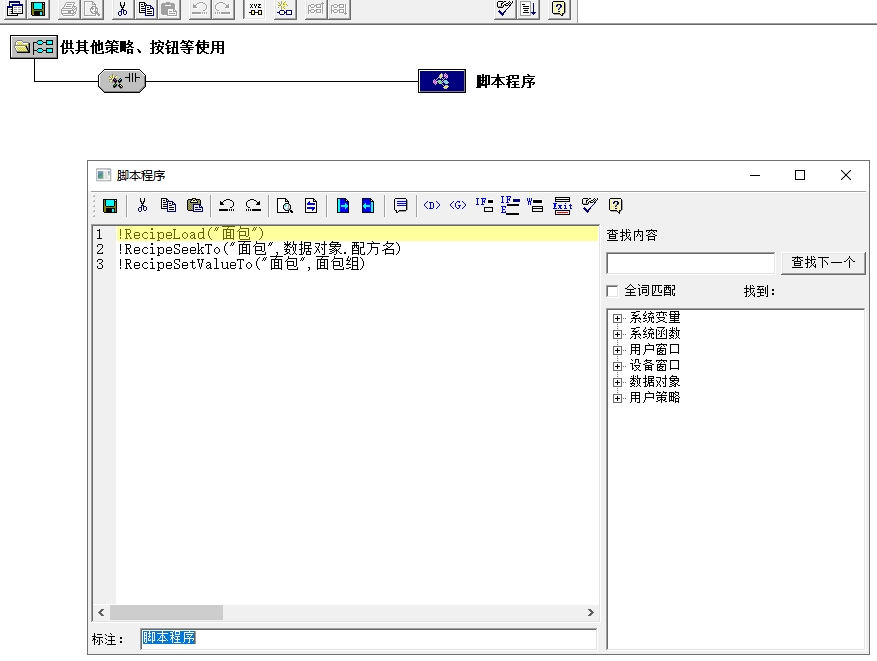Click code line starting with !RecipeSetValueTo

tap(241, 264)
